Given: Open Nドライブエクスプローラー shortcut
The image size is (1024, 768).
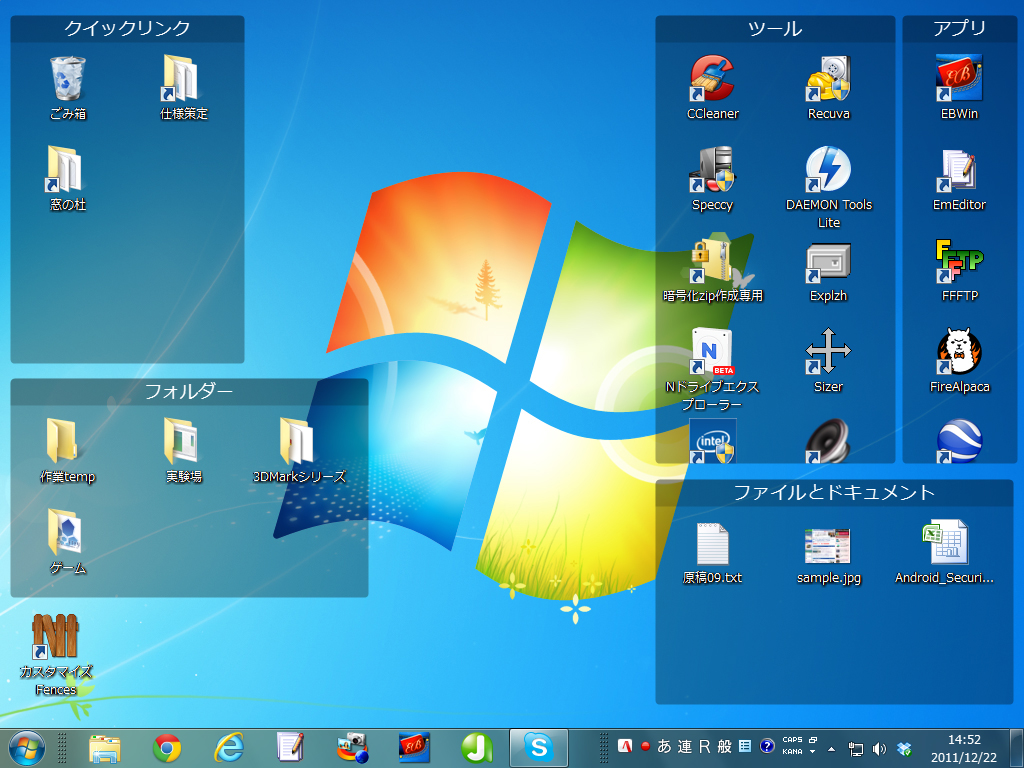Looking at the screenshot, I should pos(712,369).
